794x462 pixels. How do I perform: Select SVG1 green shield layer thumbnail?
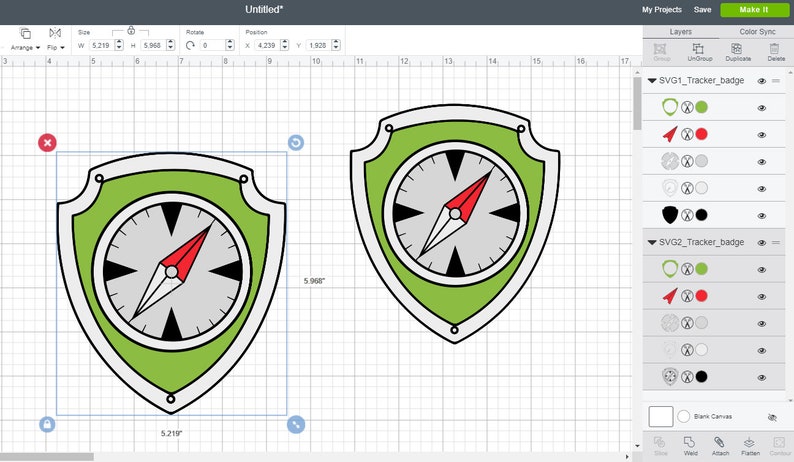(670, 107)
